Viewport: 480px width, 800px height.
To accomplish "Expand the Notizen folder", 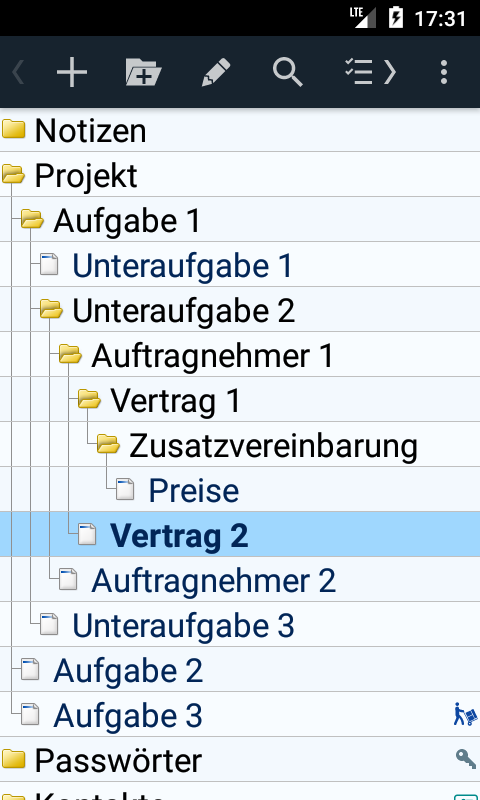I will pyautogui.click(x=13, y=130).
